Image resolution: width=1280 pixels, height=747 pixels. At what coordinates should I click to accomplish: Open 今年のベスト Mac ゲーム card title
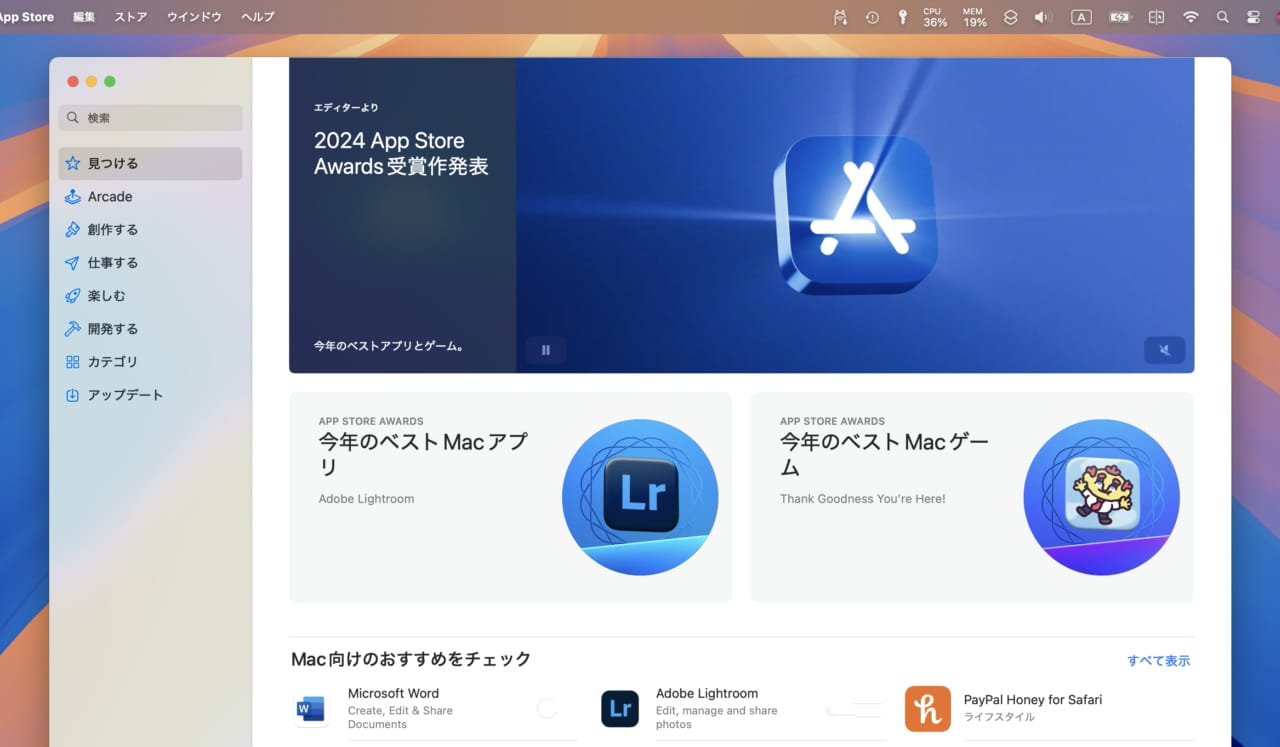pos(885,454)
